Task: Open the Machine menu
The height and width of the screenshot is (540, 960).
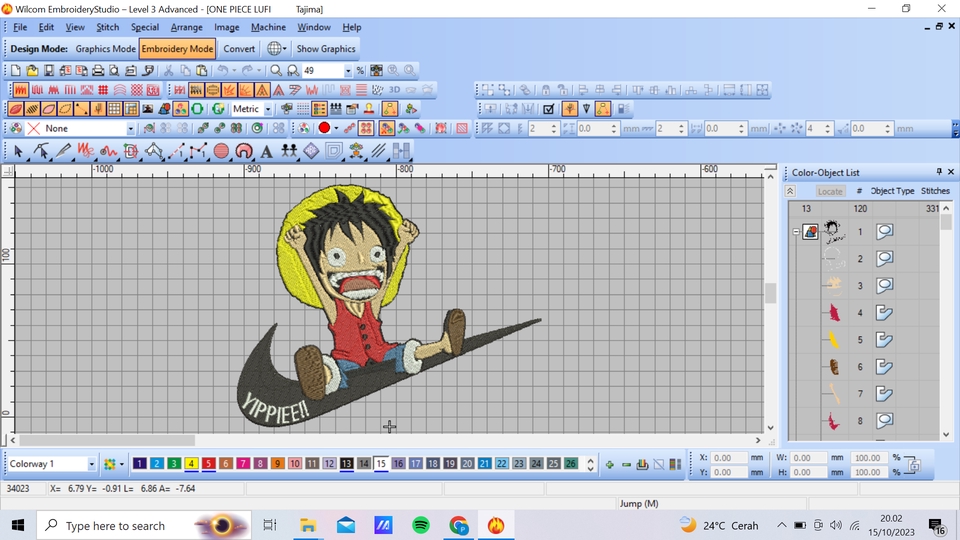Action: coord(268,27)
